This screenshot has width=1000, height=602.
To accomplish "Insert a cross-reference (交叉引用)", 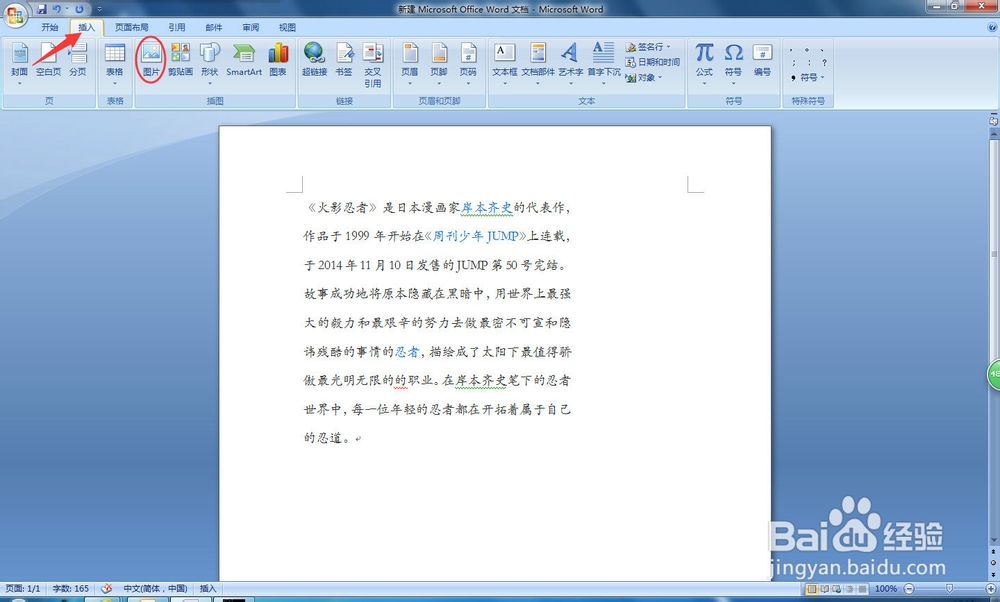I will (373, 65).
